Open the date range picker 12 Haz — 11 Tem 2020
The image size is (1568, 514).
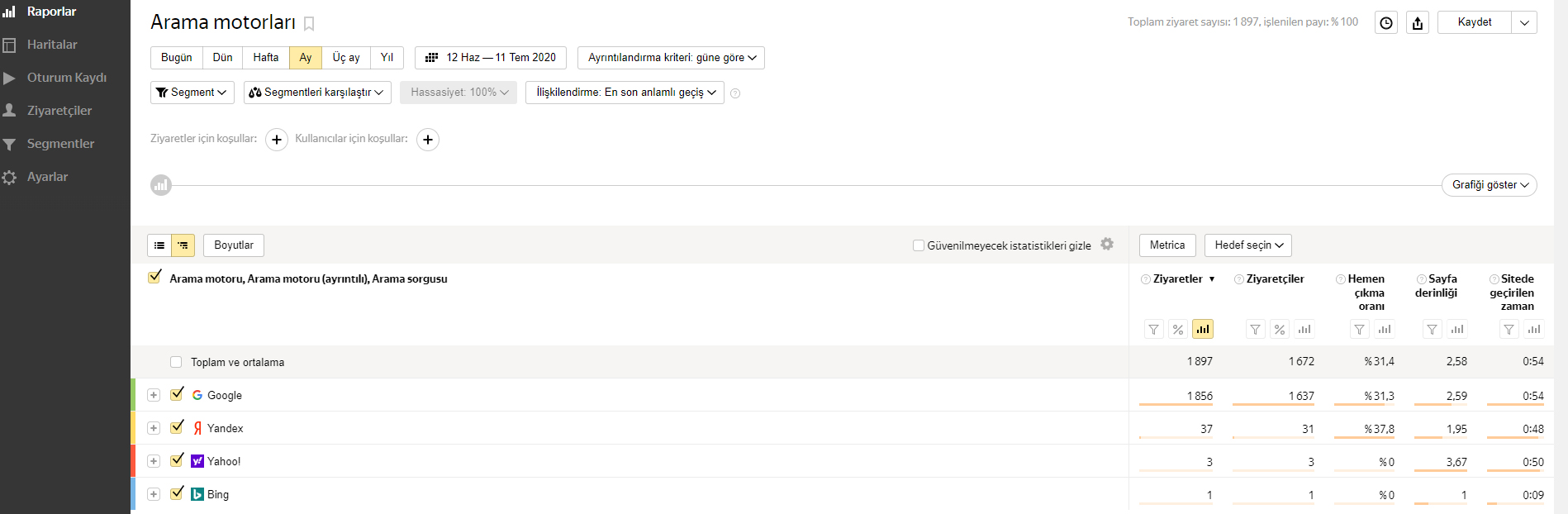tap(491, 58)
